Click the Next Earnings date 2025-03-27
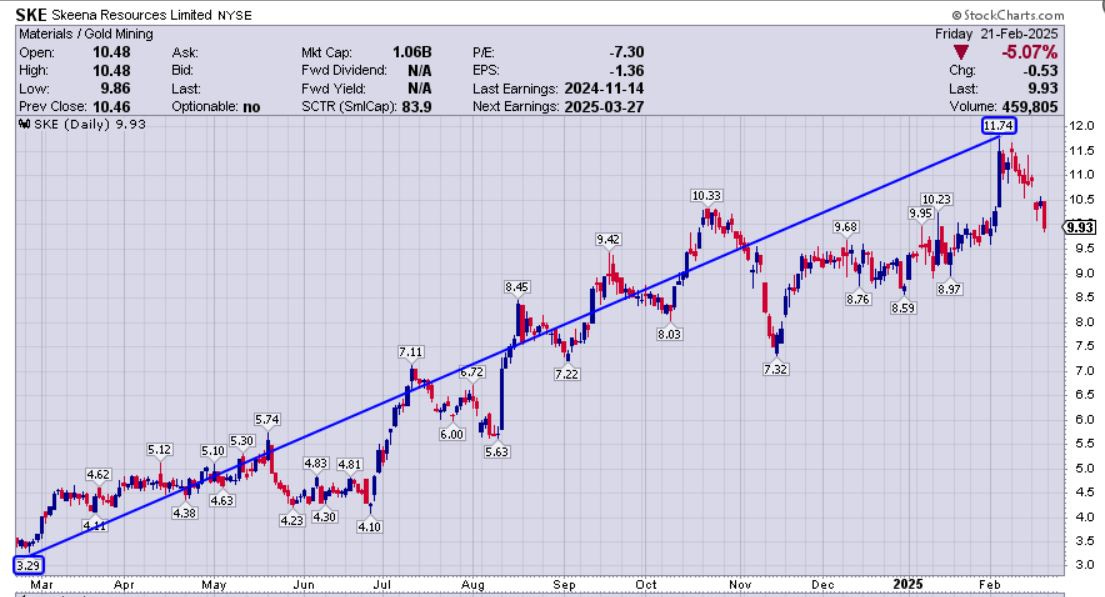Screen dimensions: 1105x597 pos(604,106)
